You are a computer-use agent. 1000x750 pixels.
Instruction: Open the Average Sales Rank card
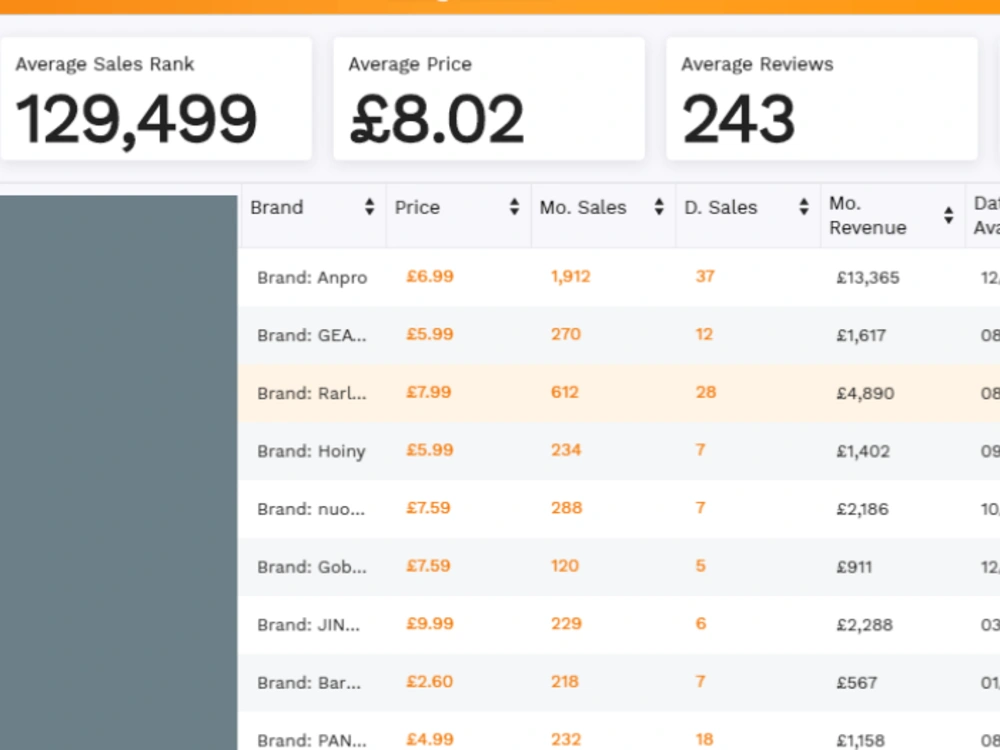click(x=156, y=98)
